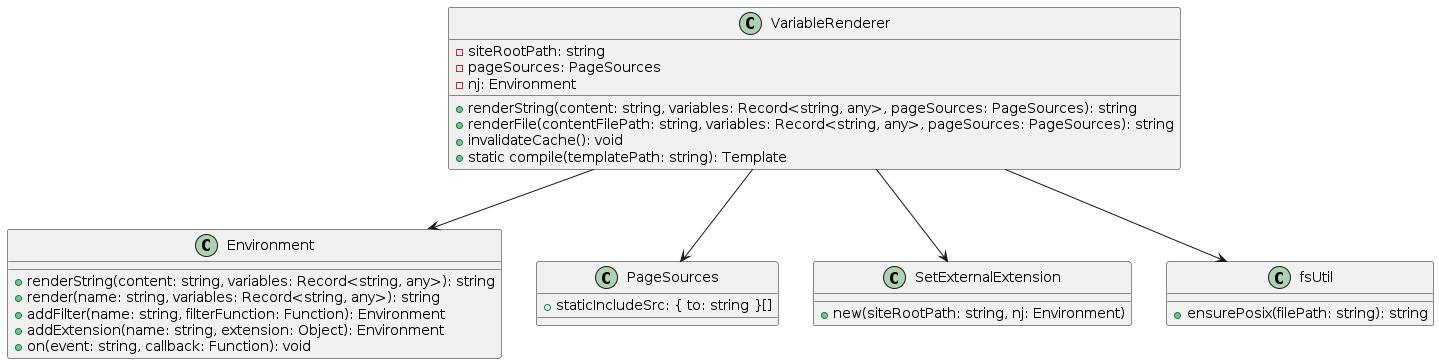Click private marker beside nj: Environment
The height and width of the screenshot is (364, 1439).
click(x=459, y=85)
